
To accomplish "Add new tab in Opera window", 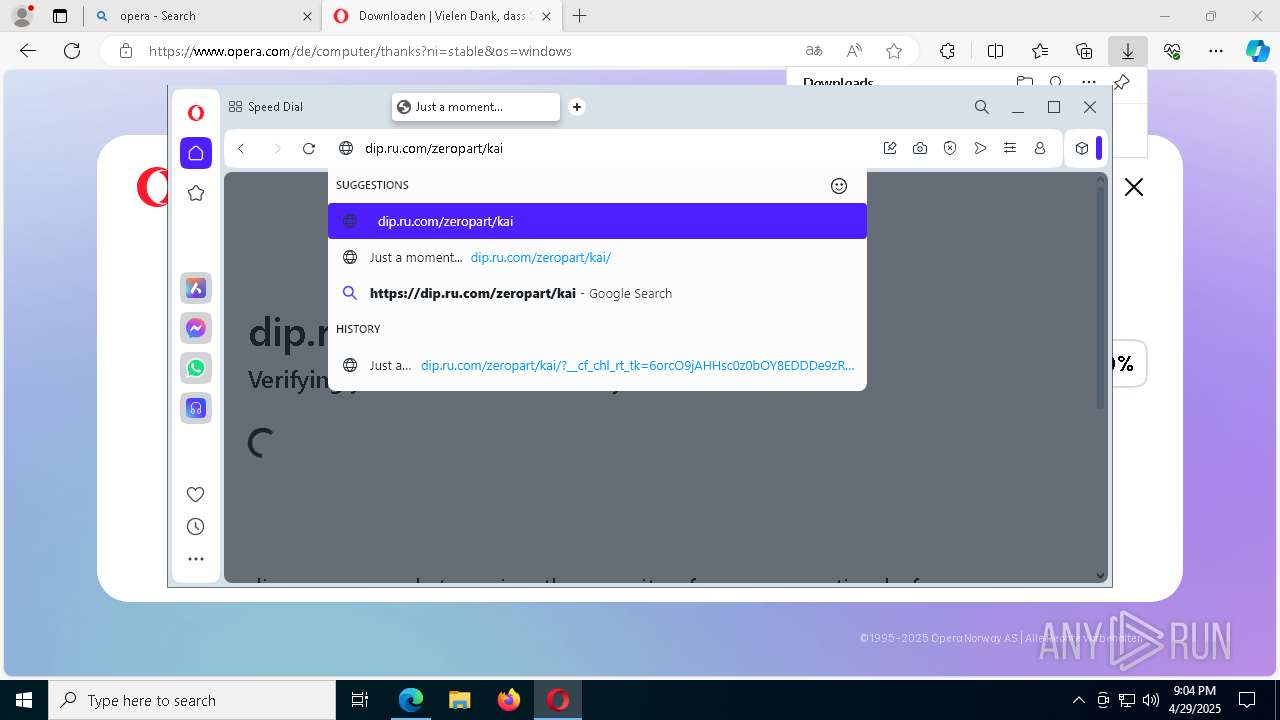I will [577, 107].
